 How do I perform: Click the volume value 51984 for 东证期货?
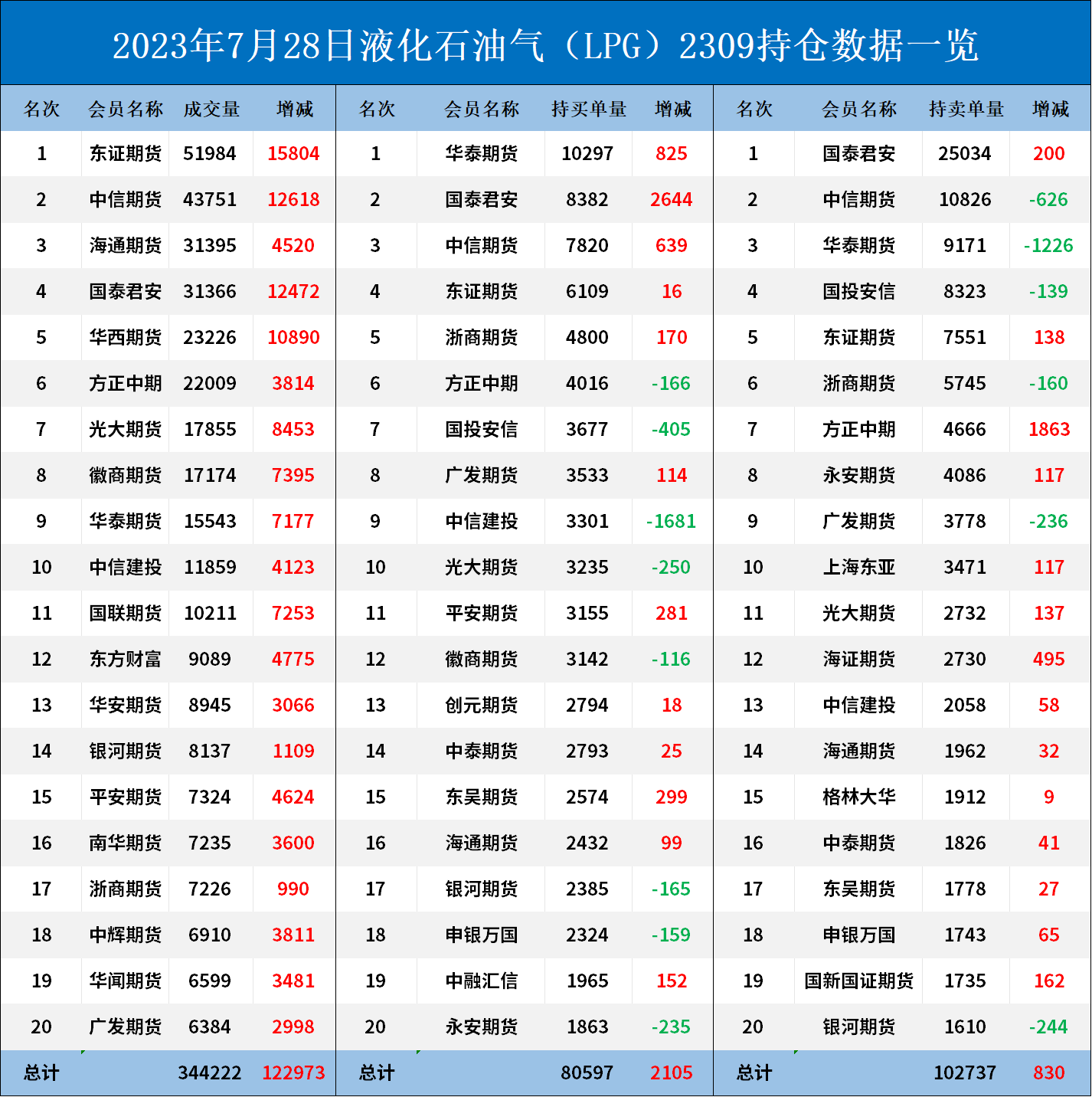click(210, 154)
